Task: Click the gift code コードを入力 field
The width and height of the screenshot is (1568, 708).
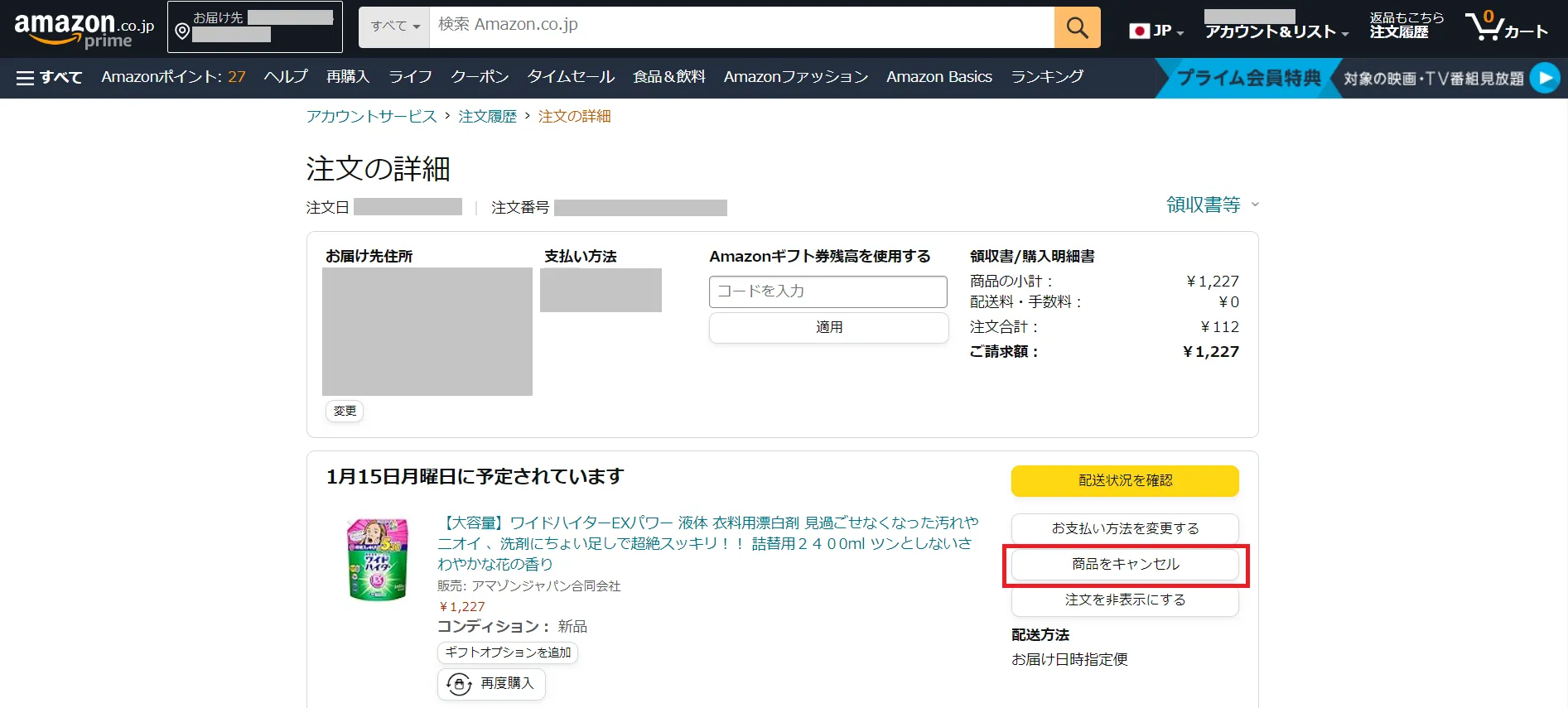Action: pyautogui.click(x=827, y=291)
